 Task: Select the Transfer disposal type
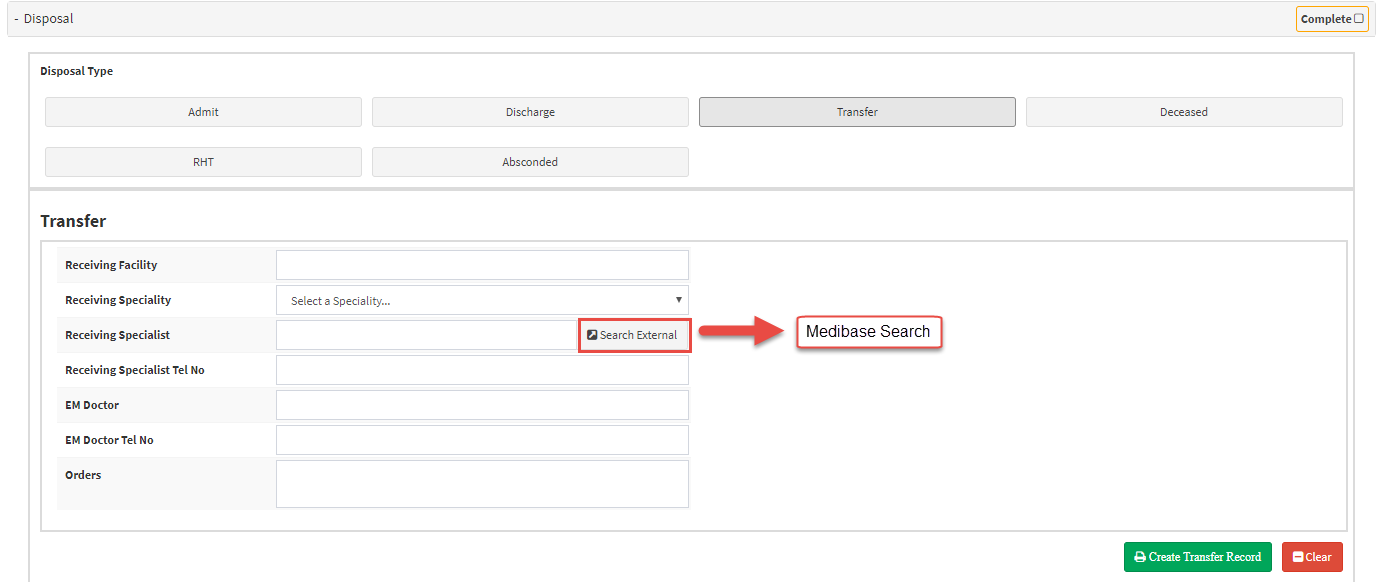coord(857,112)
